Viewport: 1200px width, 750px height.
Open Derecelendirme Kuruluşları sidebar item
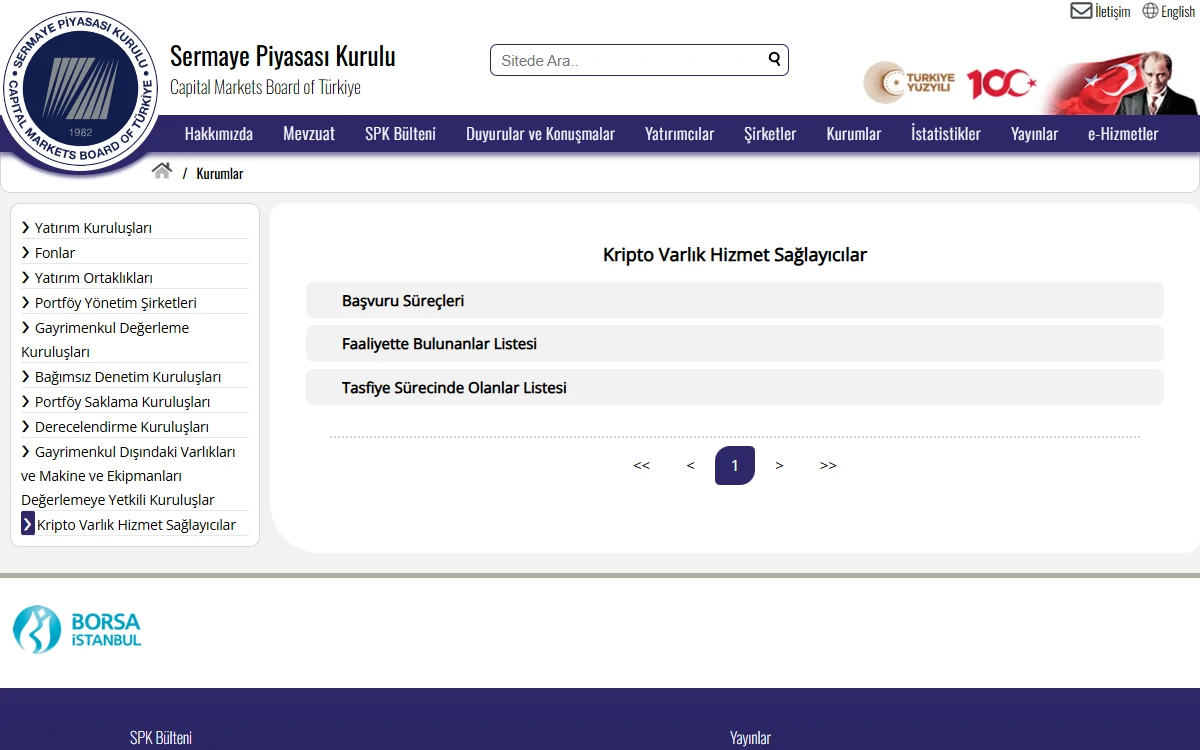pyautogui.click(x=121, y=427)
